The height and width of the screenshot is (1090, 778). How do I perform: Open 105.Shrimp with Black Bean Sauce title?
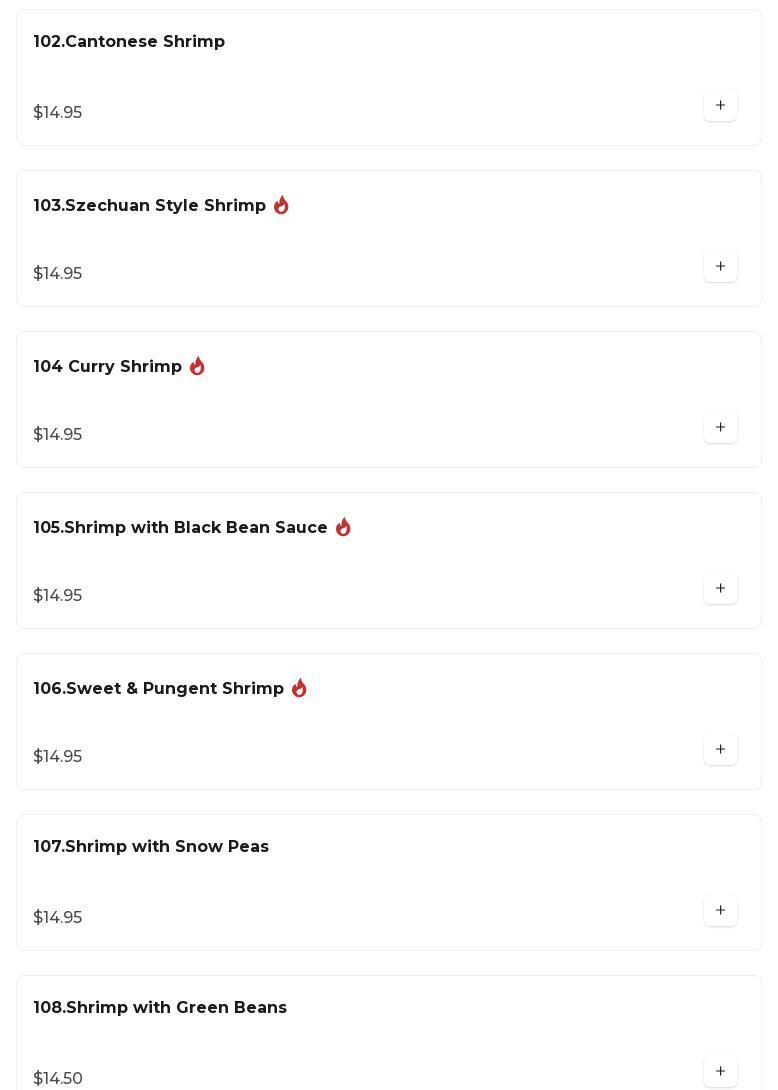(181, 528)
